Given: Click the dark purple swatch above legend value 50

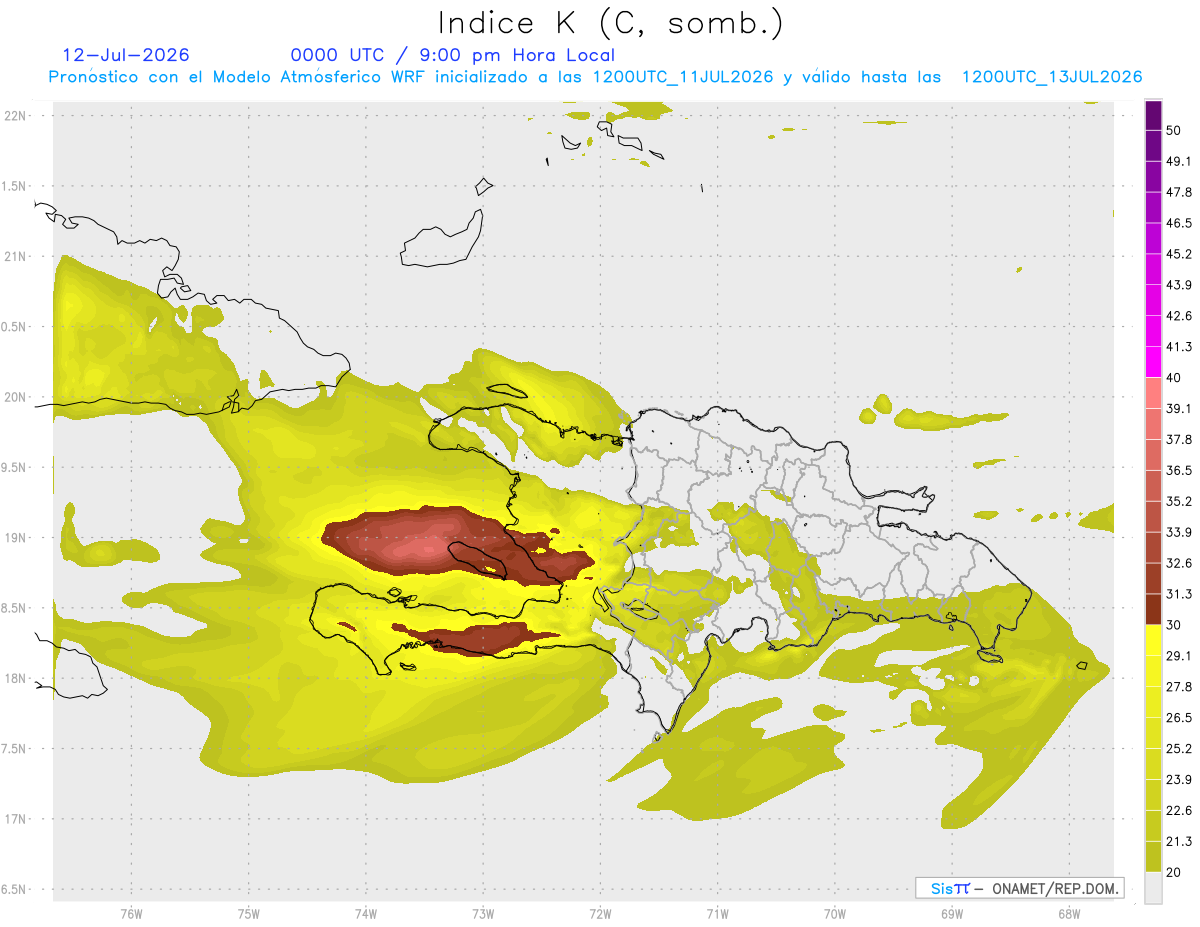Looking at the screenshot, I should coord(1153,115).
